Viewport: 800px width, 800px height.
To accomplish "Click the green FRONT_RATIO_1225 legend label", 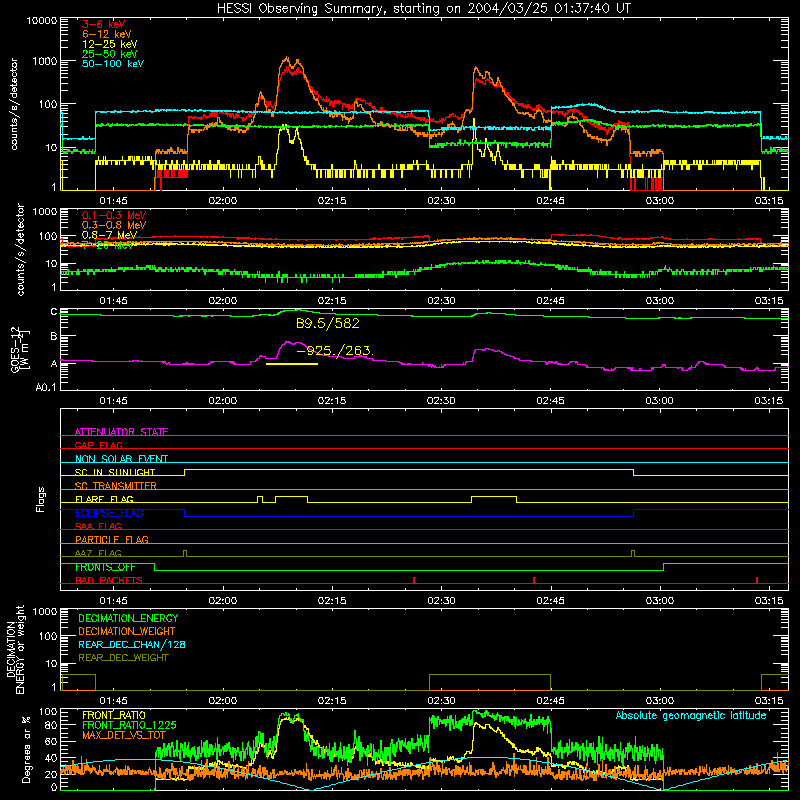I will (x=129, y=725).
